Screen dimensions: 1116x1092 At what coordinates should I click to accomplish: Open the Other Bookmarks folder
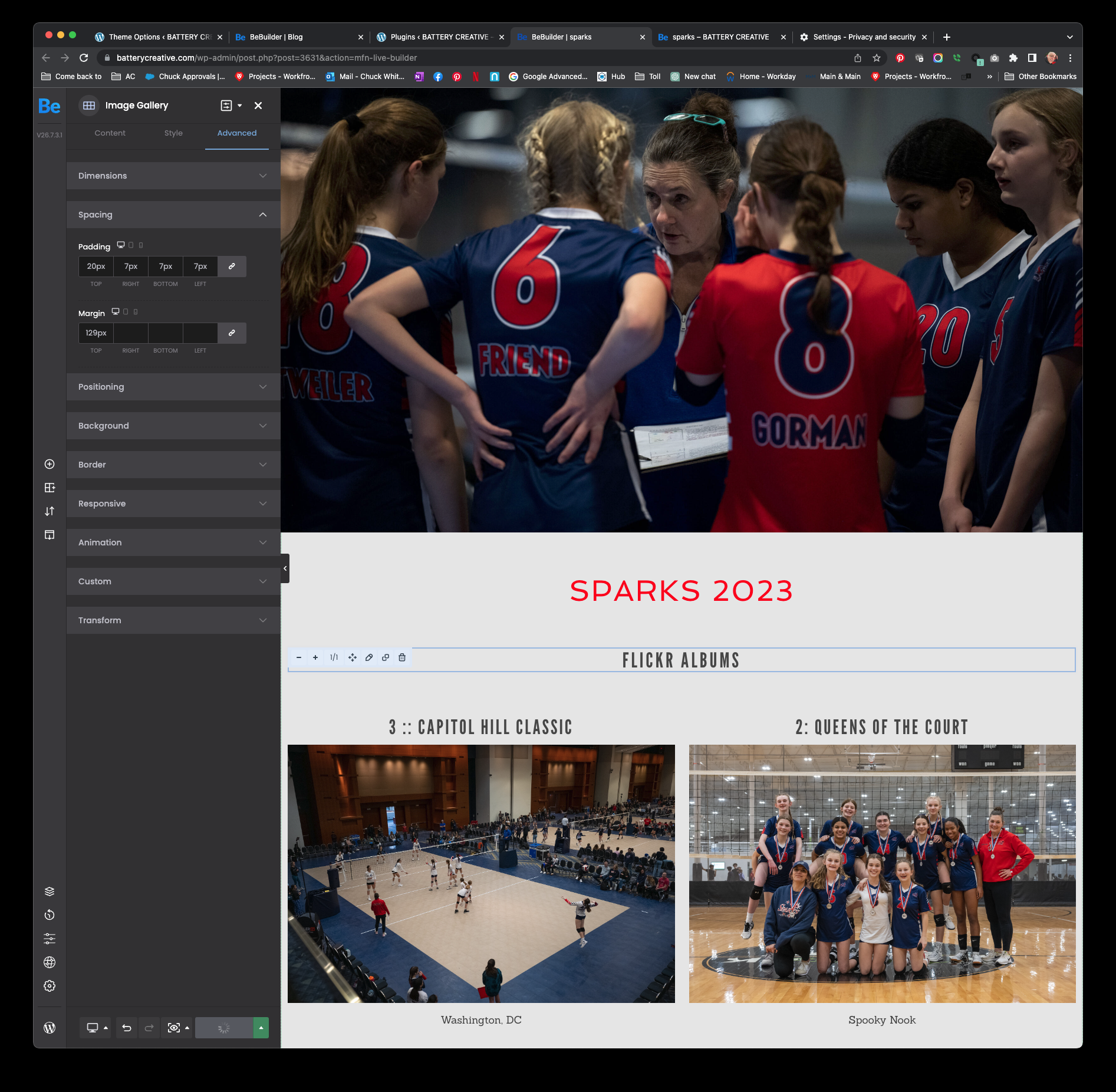point(1041,77)
